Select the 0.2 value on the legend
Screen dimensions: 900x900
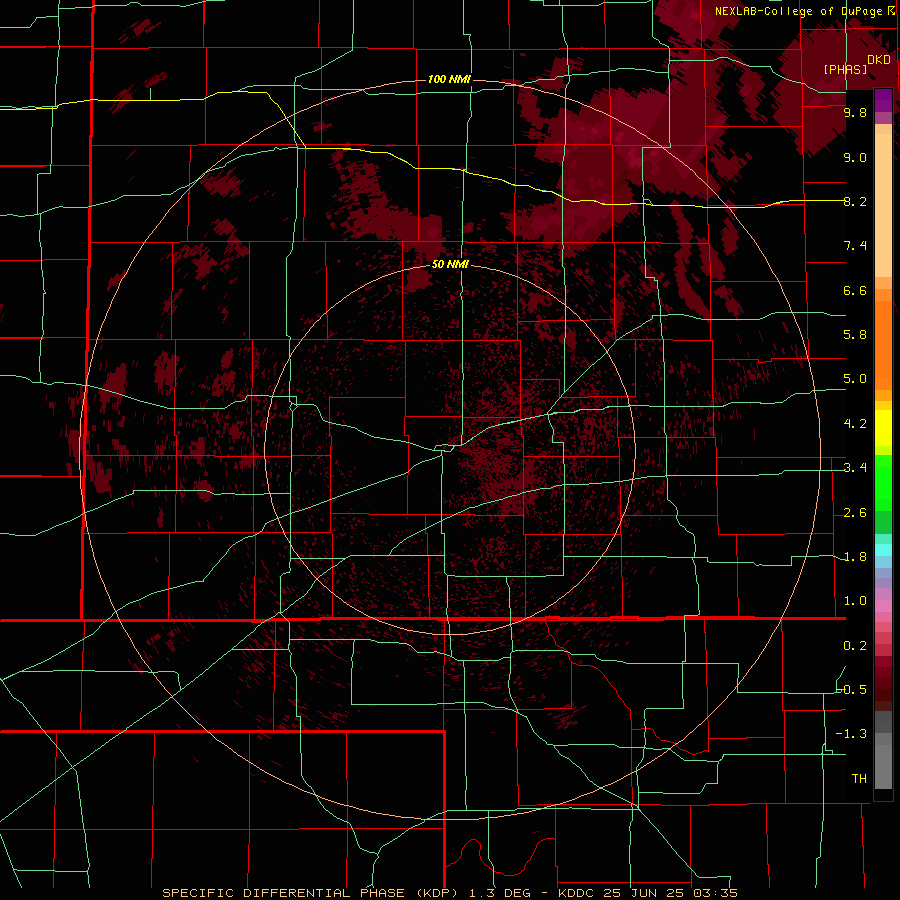click(x=855, y=646)
